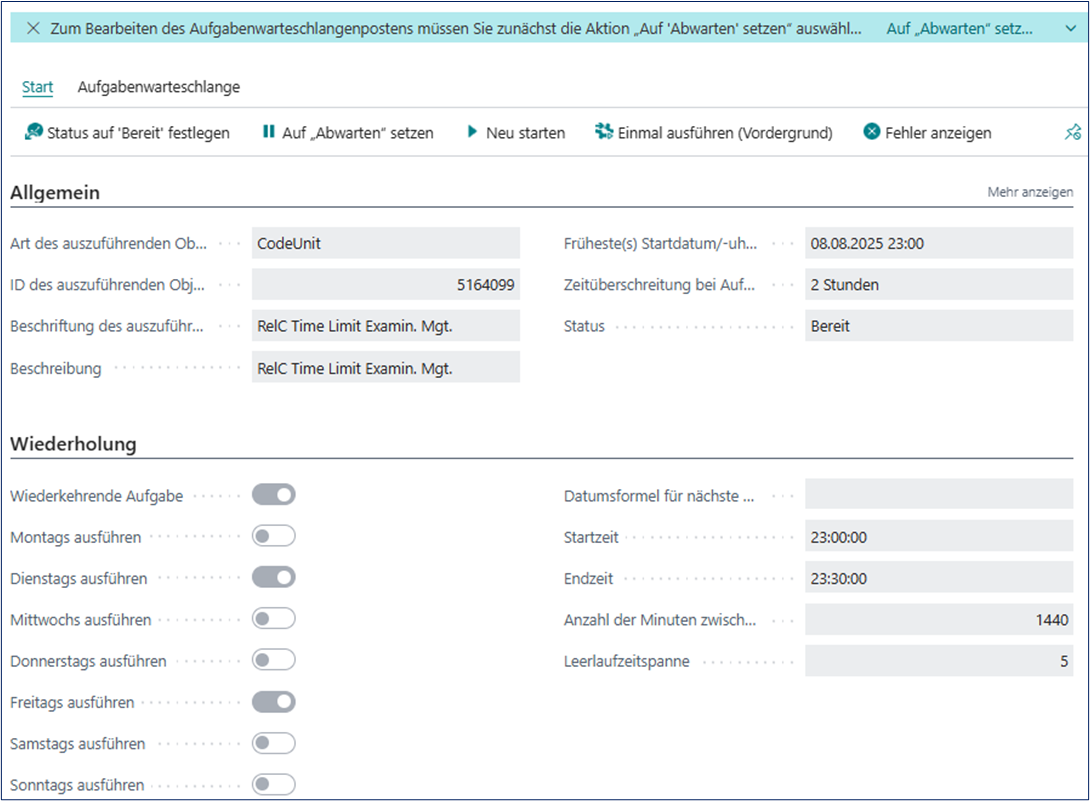This screenshot has height=801, width=1090.
Task: Click the pin icon in the action bar
Action: click(x=1072, y=133)
